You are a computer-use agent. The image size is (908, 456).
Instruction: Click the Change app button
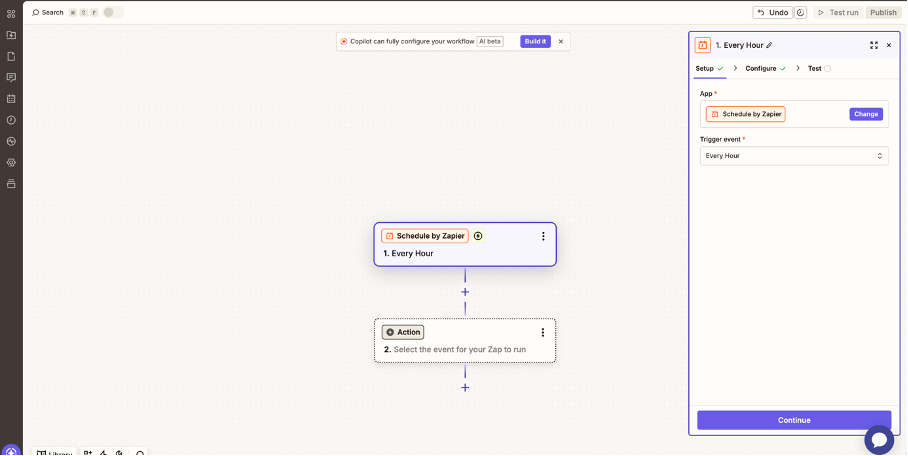(866, 114)
